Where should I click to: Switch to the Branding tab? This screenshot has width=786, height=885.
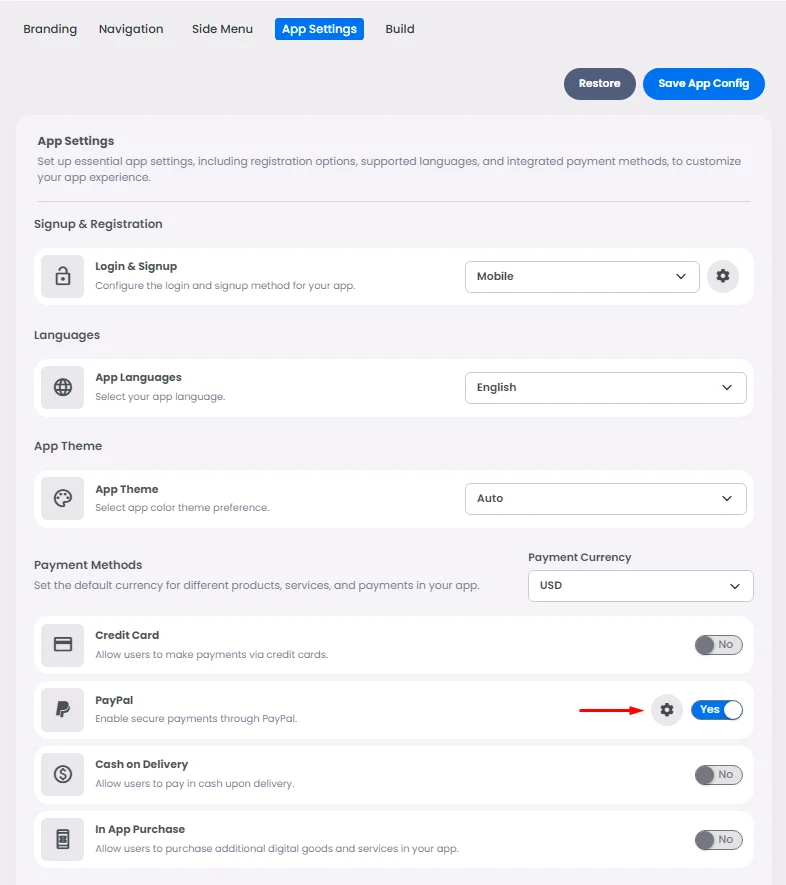coord(50,29)
